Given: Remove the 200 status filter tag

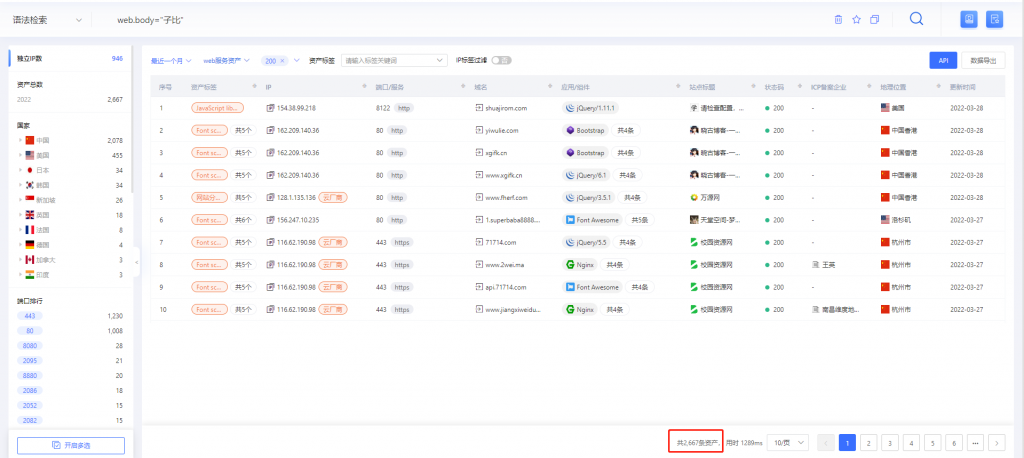Looking at the screenshot, I should (x=282, y=61).
